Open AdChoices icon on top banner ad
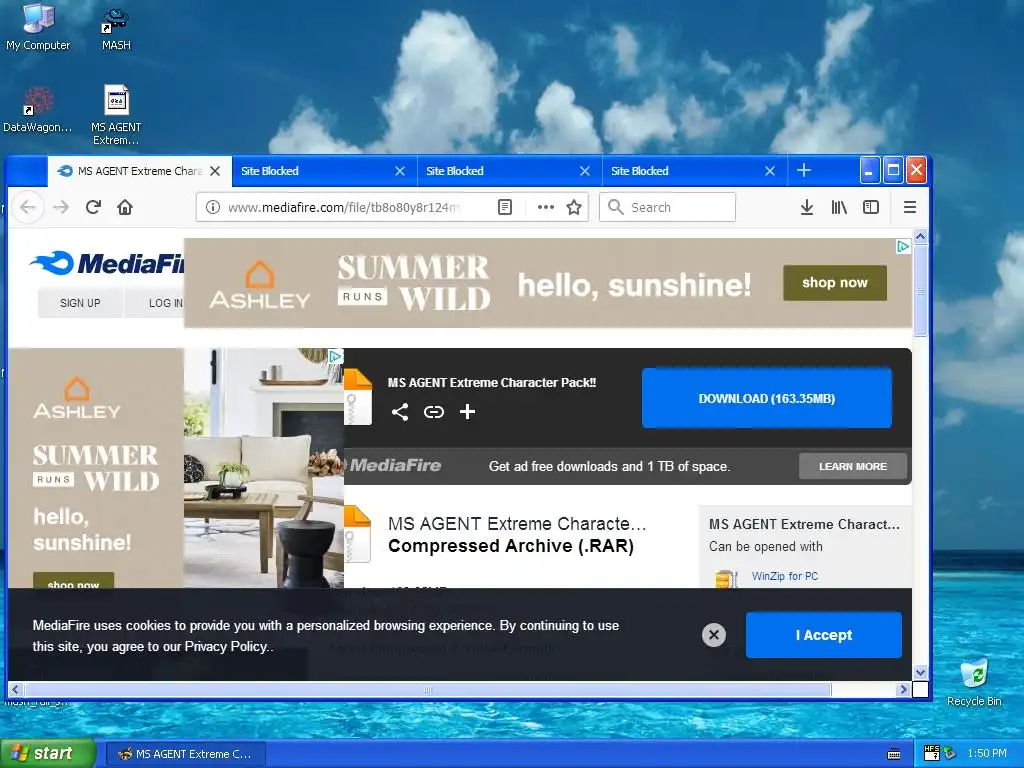The height and width of the screenshot is (768, 1024). [903, 246]
